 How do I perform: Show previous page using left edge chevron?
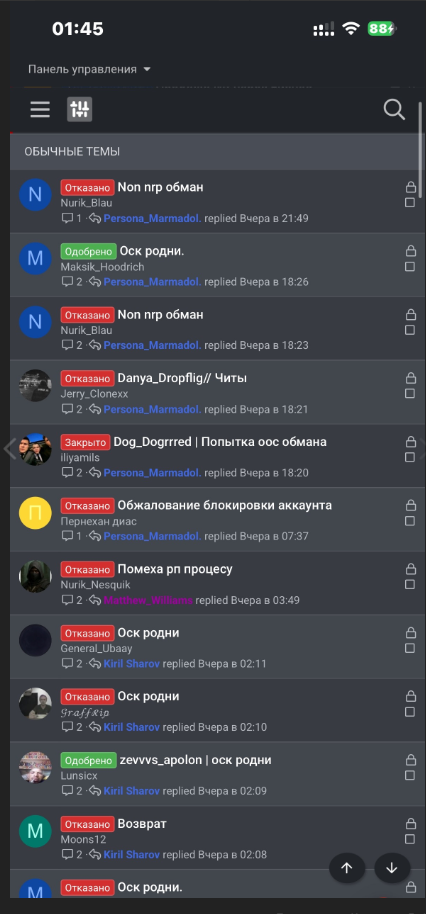point(8,449)
